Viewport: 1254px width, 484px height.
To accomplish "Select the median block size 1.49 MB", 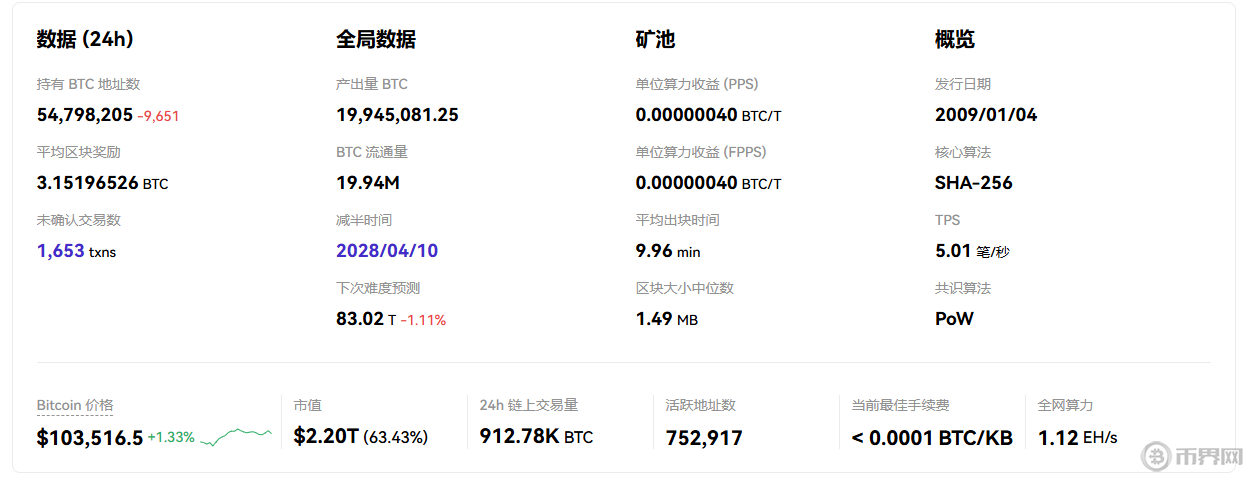I will 666,319.
